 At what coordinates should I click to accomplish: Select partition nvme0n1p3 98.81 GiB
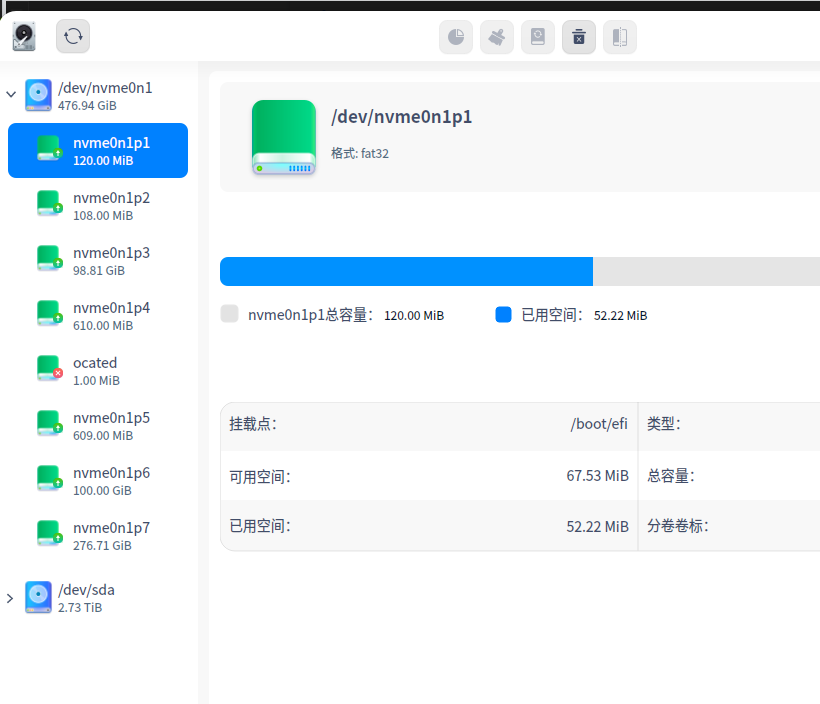coord(98,261)
